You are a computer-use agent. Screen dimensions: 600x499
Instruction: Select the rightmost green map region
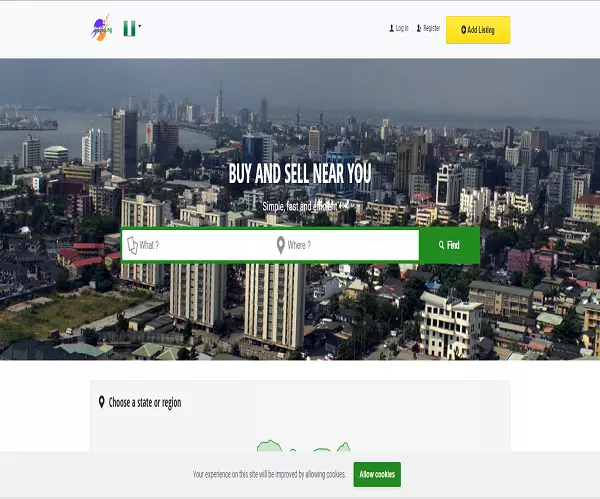pyautogui.click(x=344, y=447)
